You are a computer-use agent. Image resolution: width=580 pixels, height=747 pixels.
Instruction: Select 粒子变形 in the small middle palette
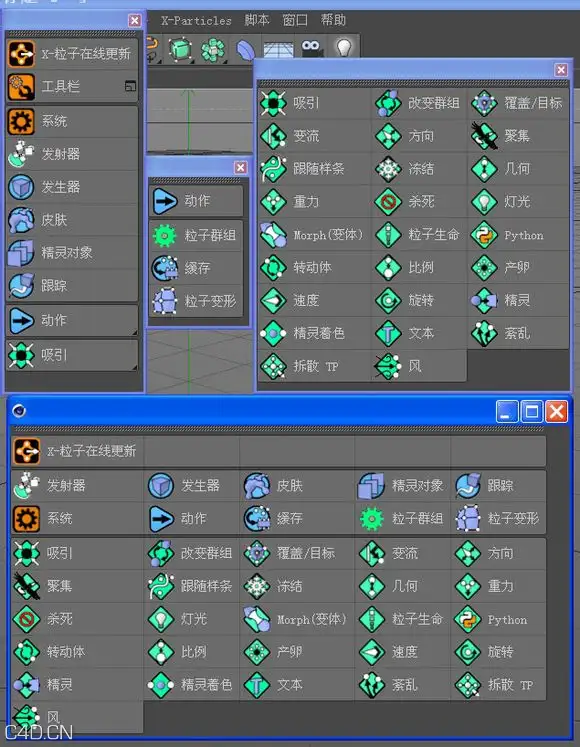coord(196,301)
